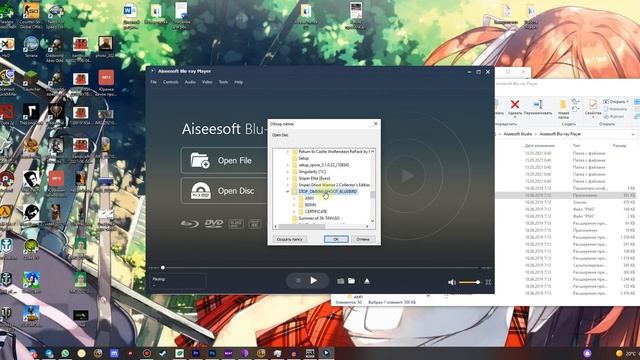
Task: Click the Terraria desktop icon
Action: coord(31,47)
